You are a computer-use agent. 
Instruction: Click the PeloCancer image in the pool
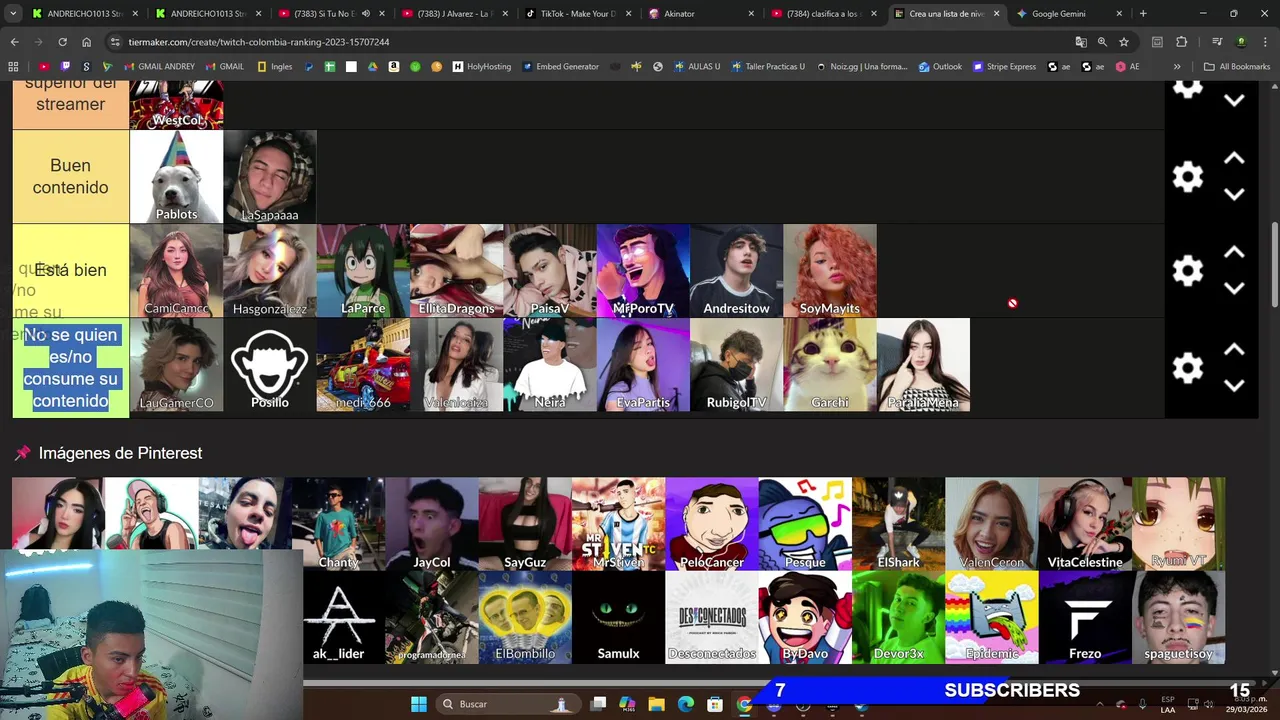click(x=711, y=524)
